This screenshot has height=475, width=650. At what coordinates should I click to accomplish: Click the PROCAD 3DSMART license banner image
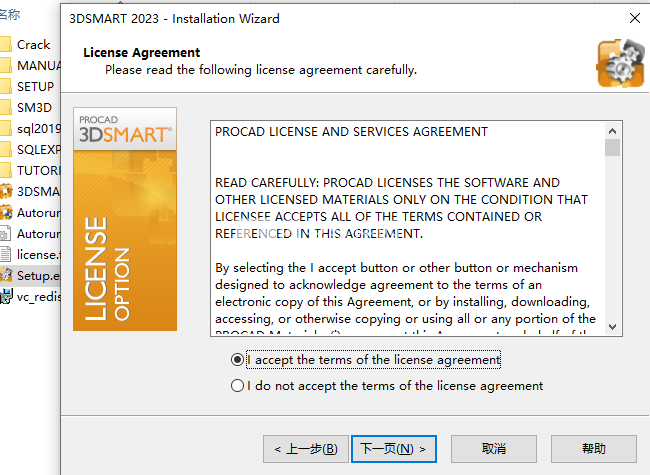point(125,219)
